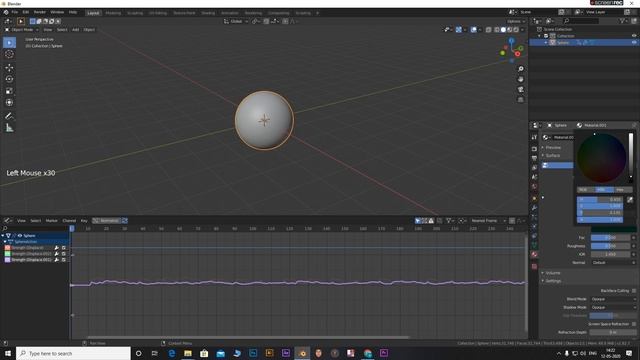640x360 pixels.
Task: Open the Output properties tab icon
Action: [x=534, y=158]
